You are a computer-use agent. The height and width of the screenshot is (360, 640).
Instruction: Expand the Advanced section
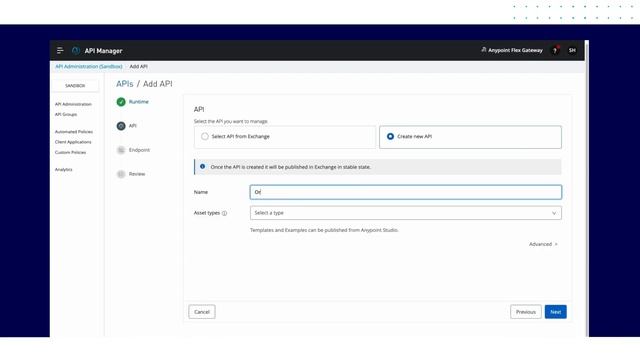click(x=543, y=244)
